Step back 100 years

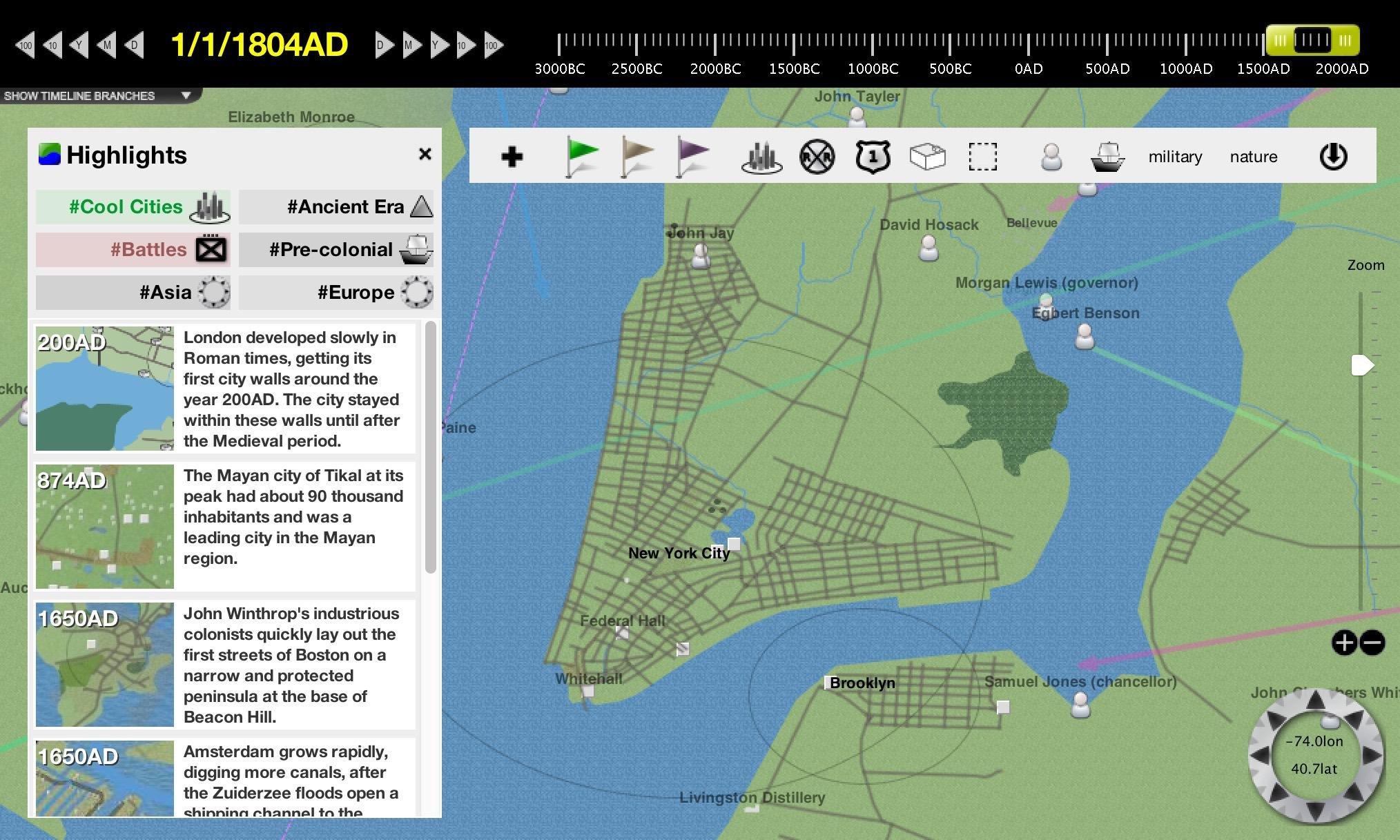[x=25, y=46]
